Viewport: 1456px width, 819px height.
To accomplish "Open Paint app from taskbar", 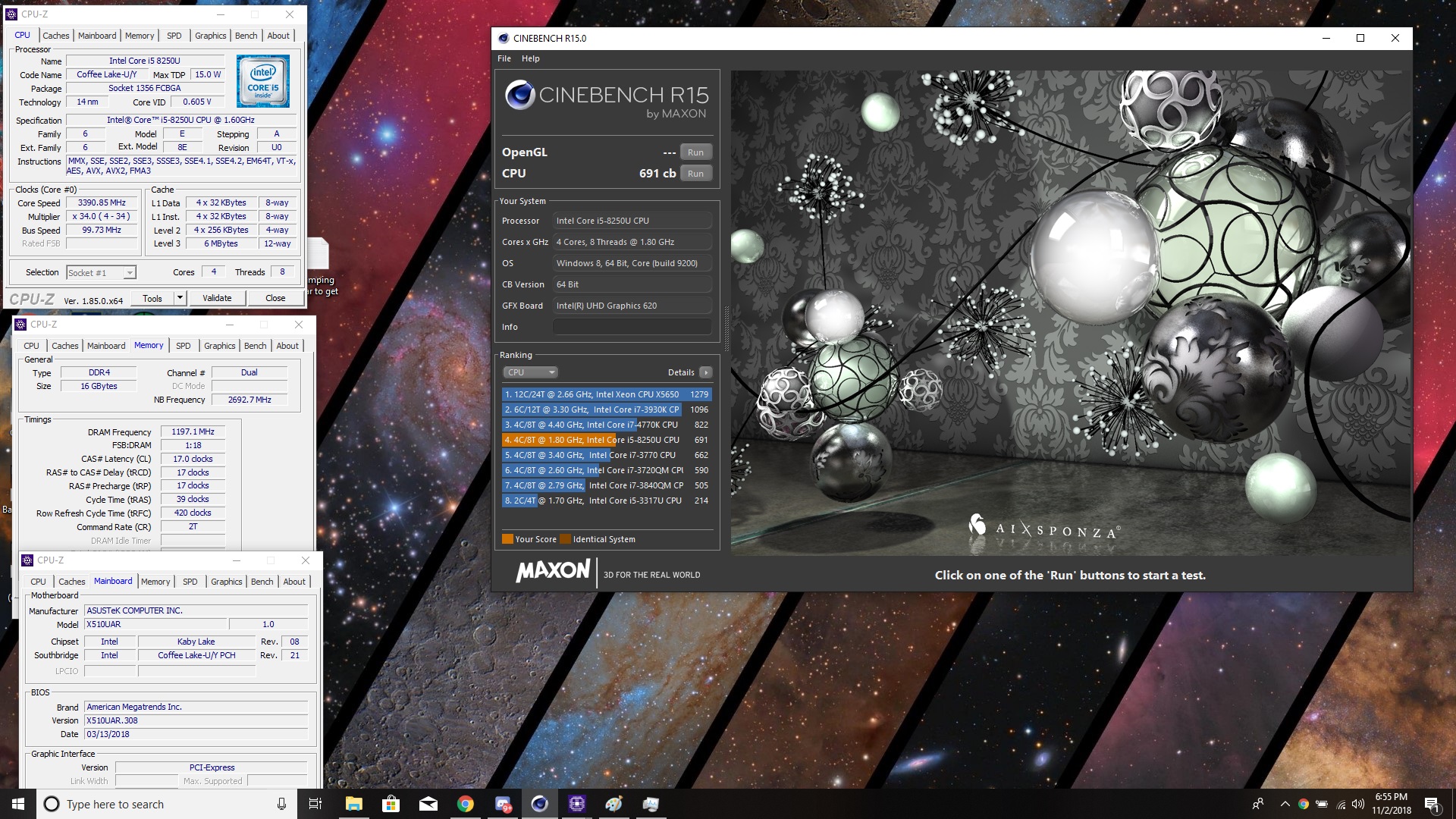I will pyautogui.click(x=613, y=804).
